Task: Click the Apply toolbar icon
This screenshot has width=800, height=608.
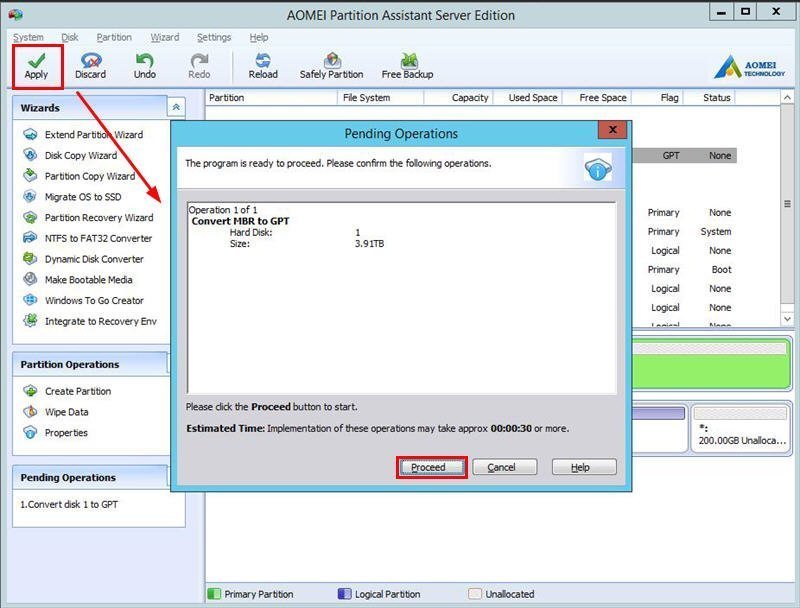Action: tap(36, 66)
